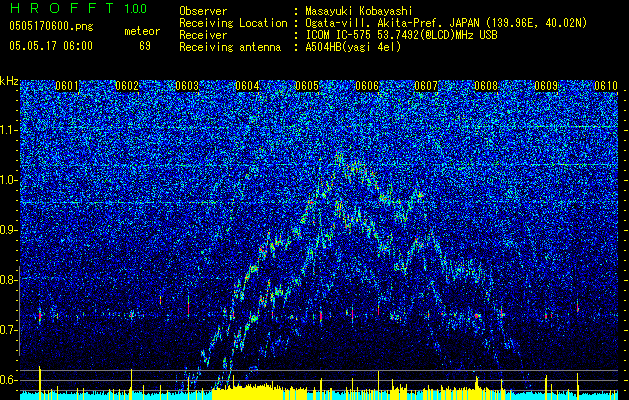Click the 0606 time marker
The width and height of the screenshot is (629, 400).
[x=367, y=86]
